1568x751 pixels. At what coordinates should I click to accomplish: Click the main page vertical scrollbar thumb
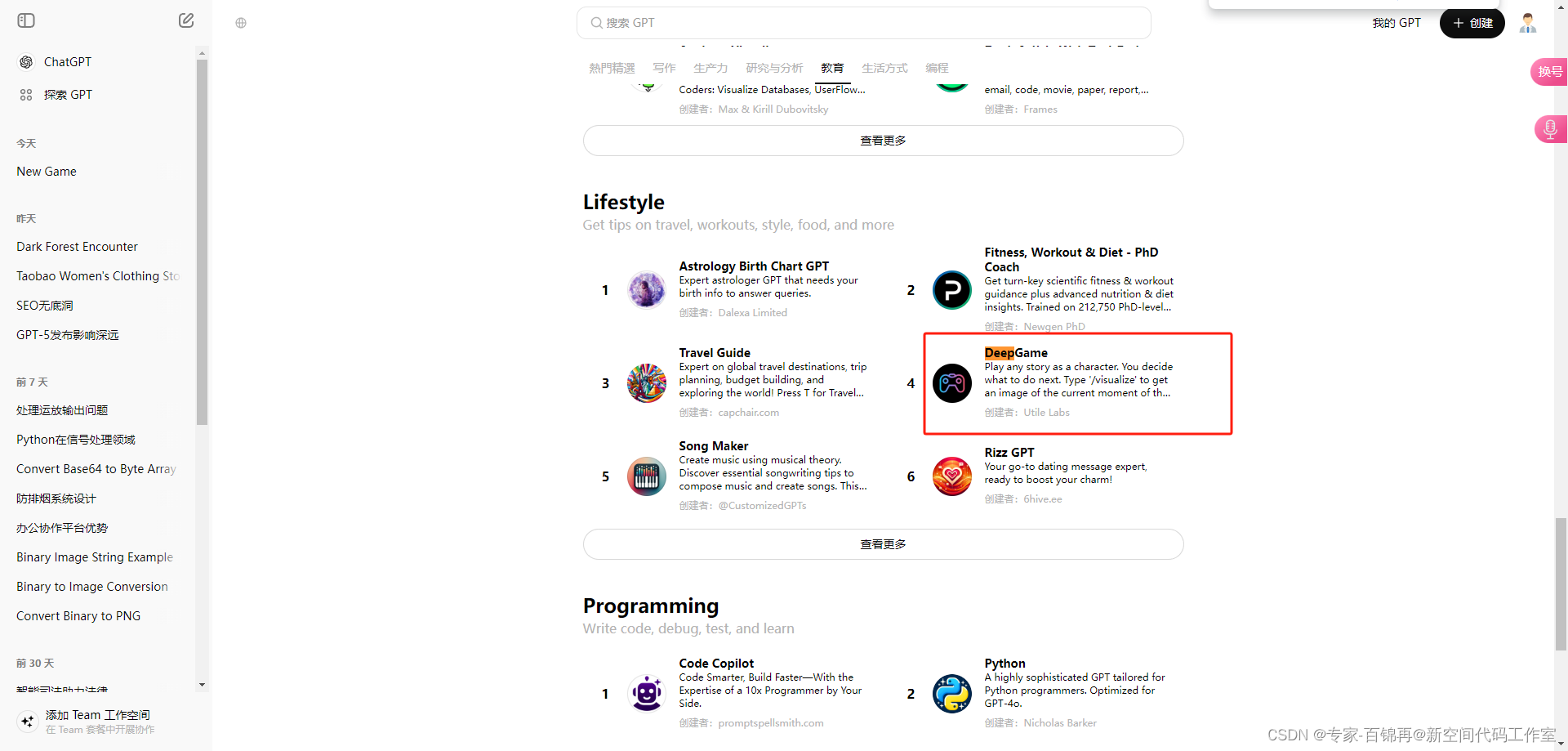(1561, 584)
